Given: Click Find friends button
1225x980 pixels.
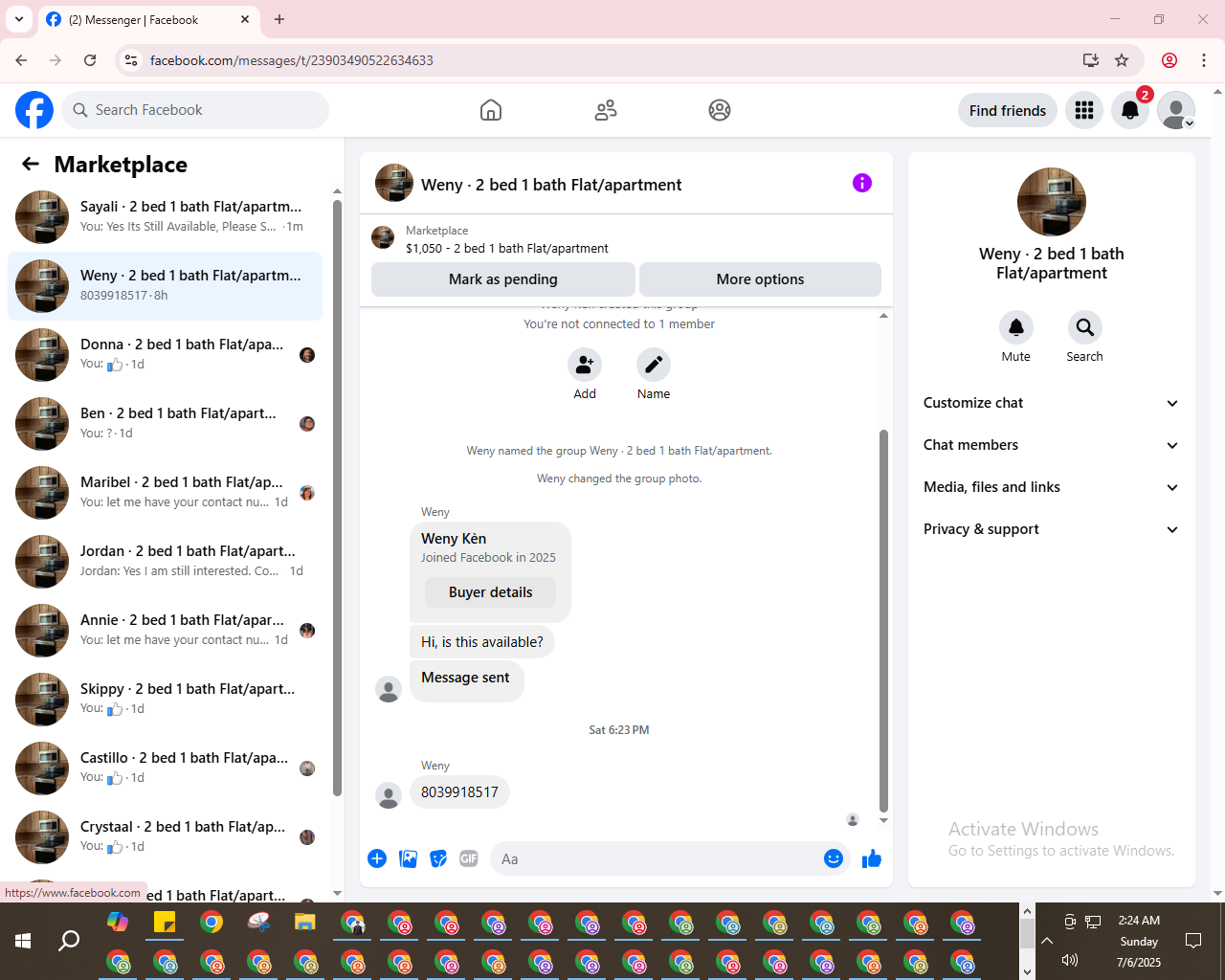Looking at the screenshot, I should (1008, 110).
